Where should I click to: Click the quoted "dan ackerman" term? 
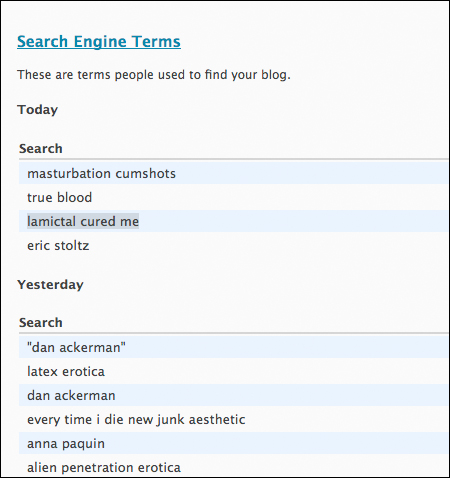point(76,347)
